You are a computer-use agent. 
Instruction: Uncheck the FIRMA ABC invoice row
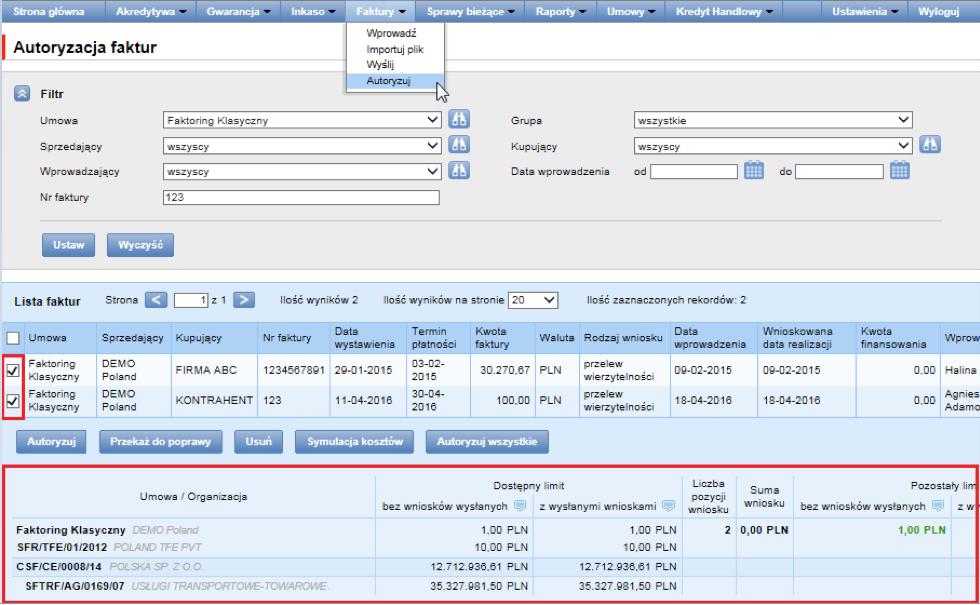(x=12, y=370)
